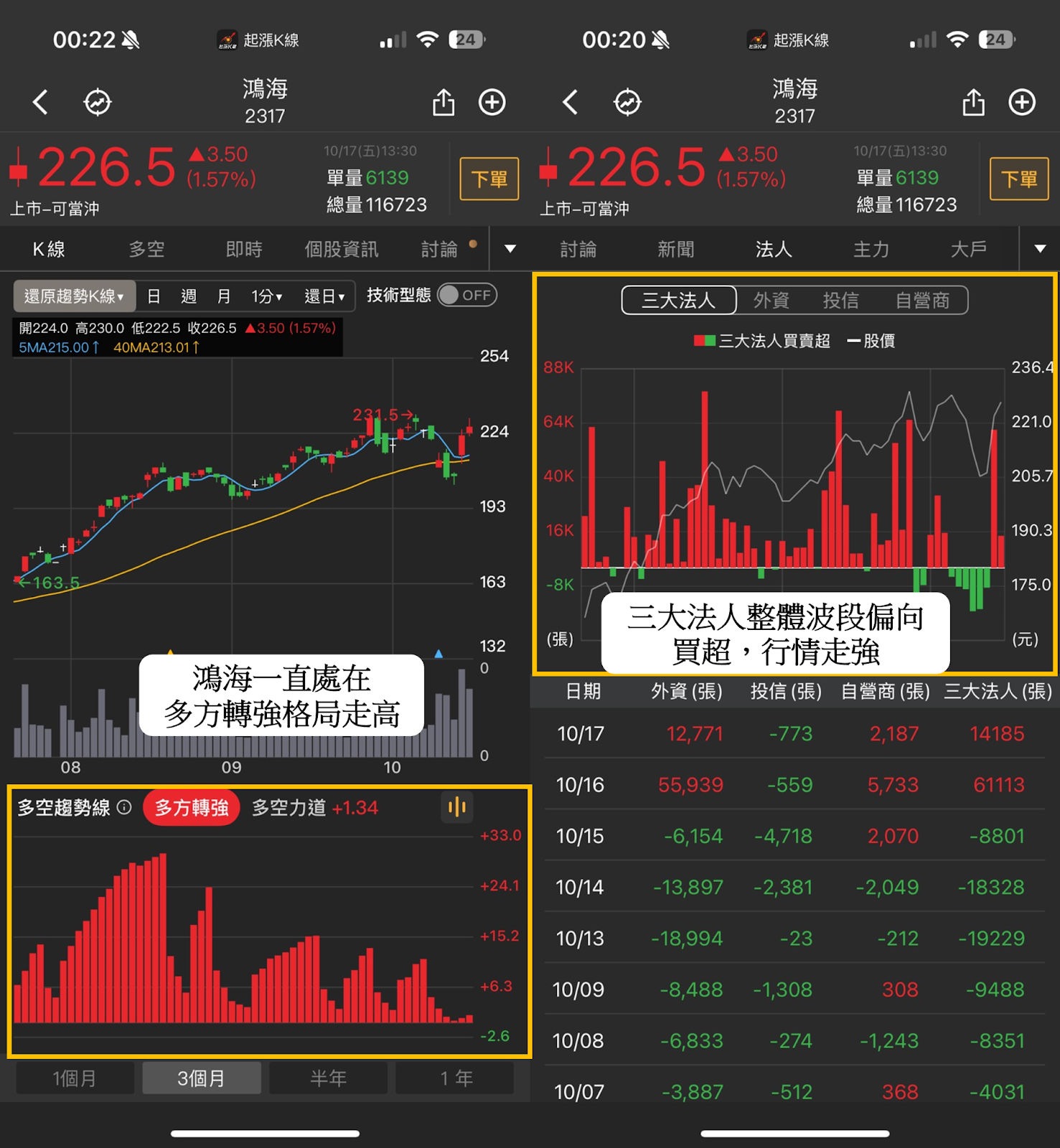
Task: Tap the Wi-Fi icon on left status bar
Action: (428, 39)
